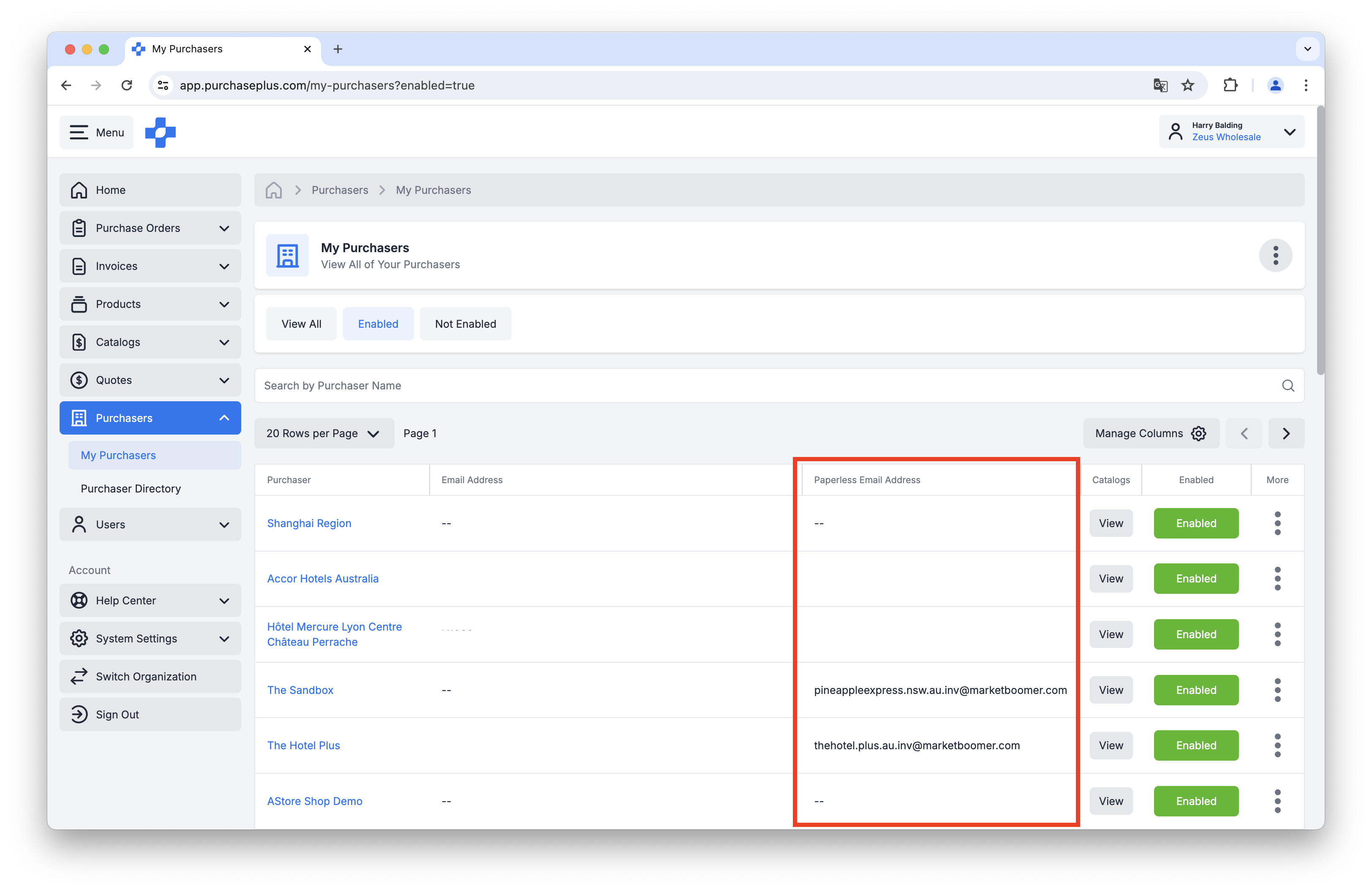Toggle Enabled status for The Sandbox

point(1195,690)
